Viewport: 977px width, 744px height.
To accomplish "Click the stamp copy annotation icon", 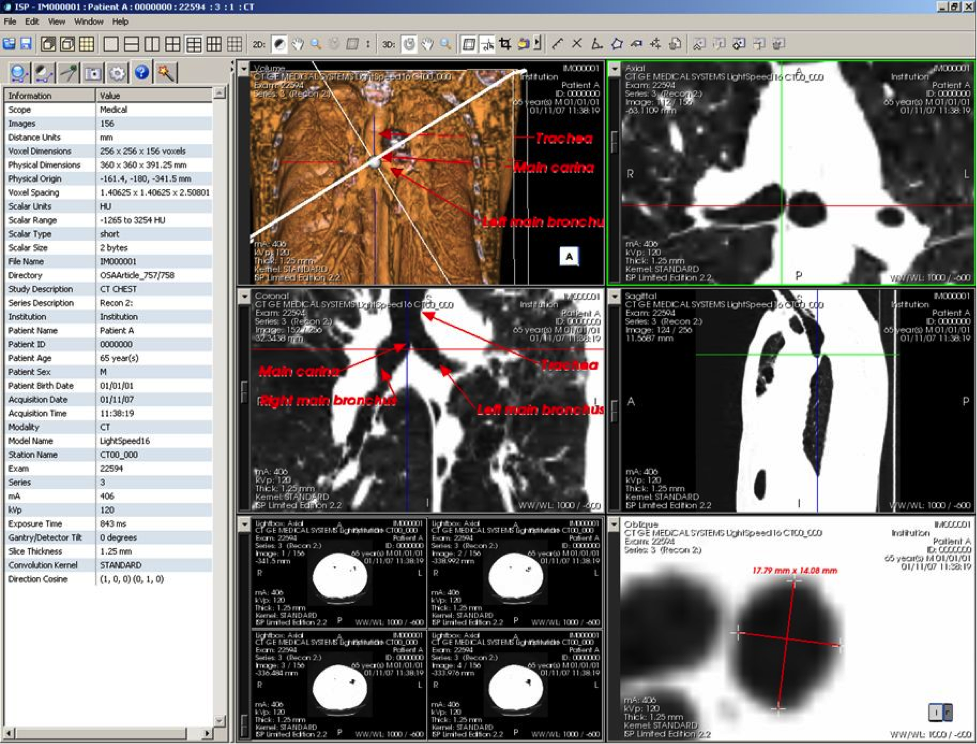I will coord(675,44).
